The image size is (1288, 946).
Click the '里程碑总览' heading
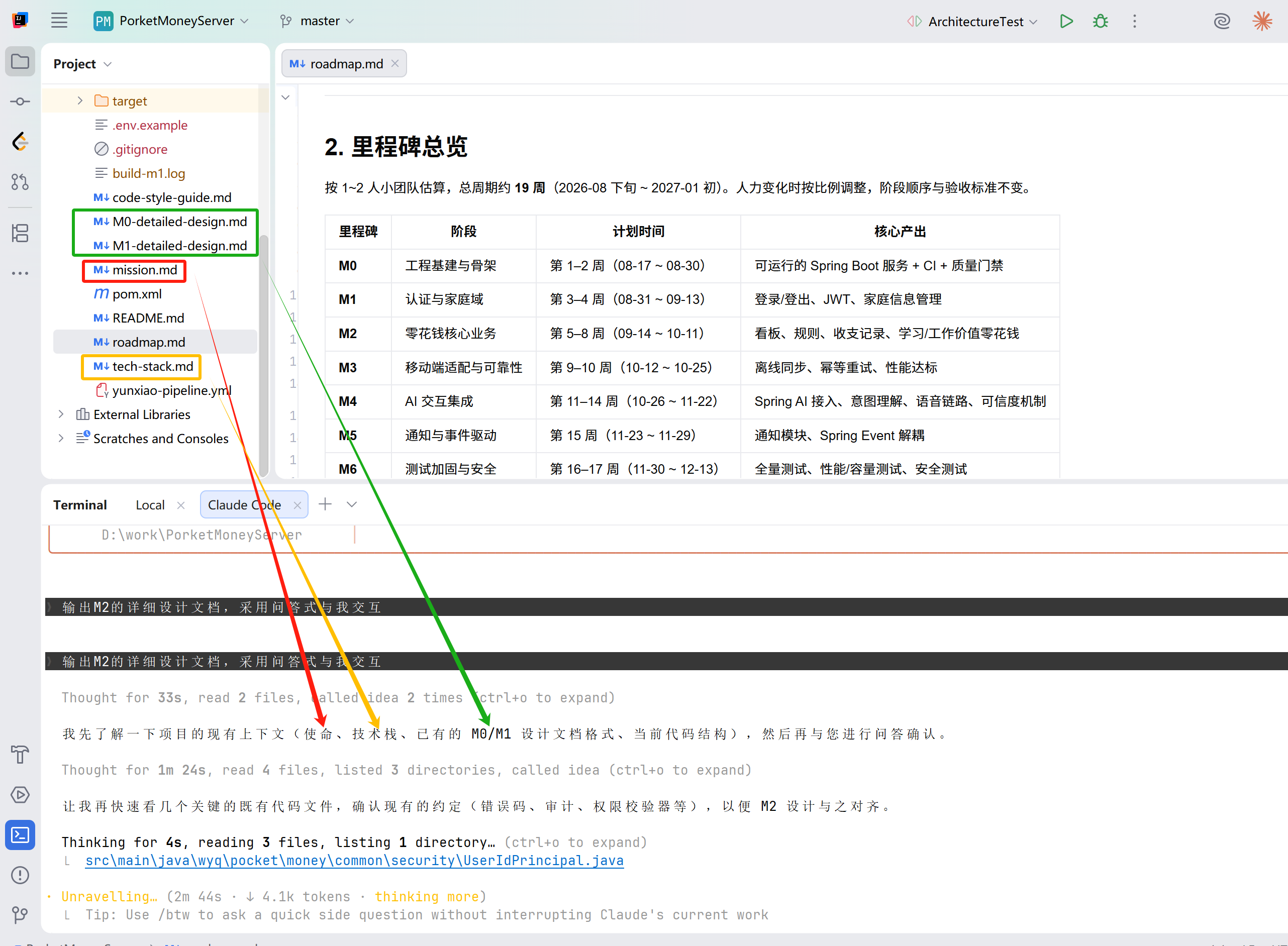[x=395, y=146]
